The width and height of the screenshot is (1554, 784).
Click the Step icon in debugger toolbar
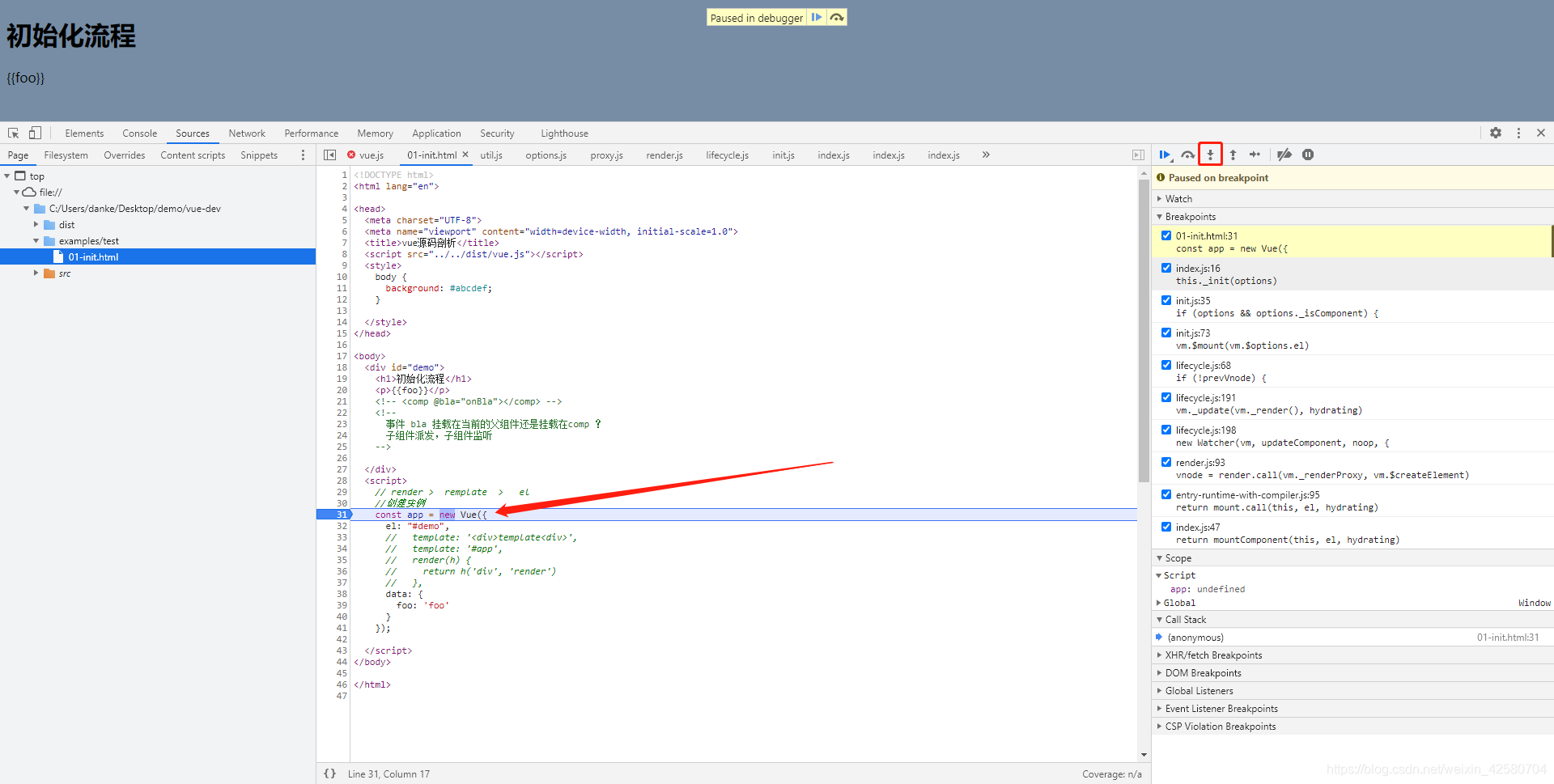(1255, 155)
